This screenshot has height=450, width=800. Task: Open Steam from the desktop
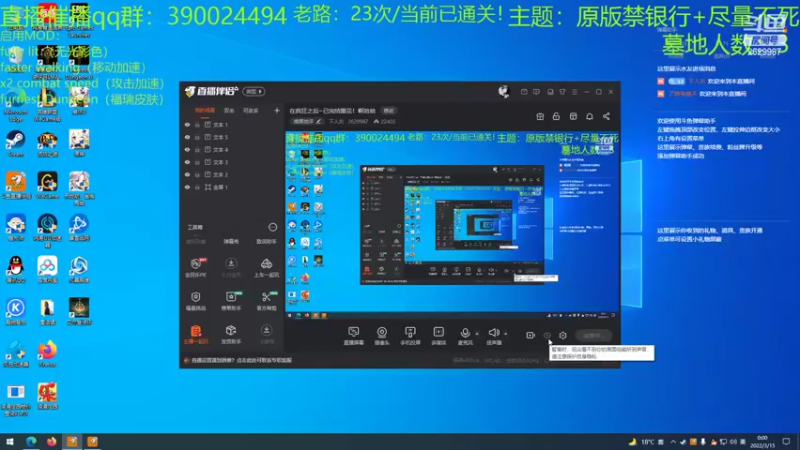[15, 142]
